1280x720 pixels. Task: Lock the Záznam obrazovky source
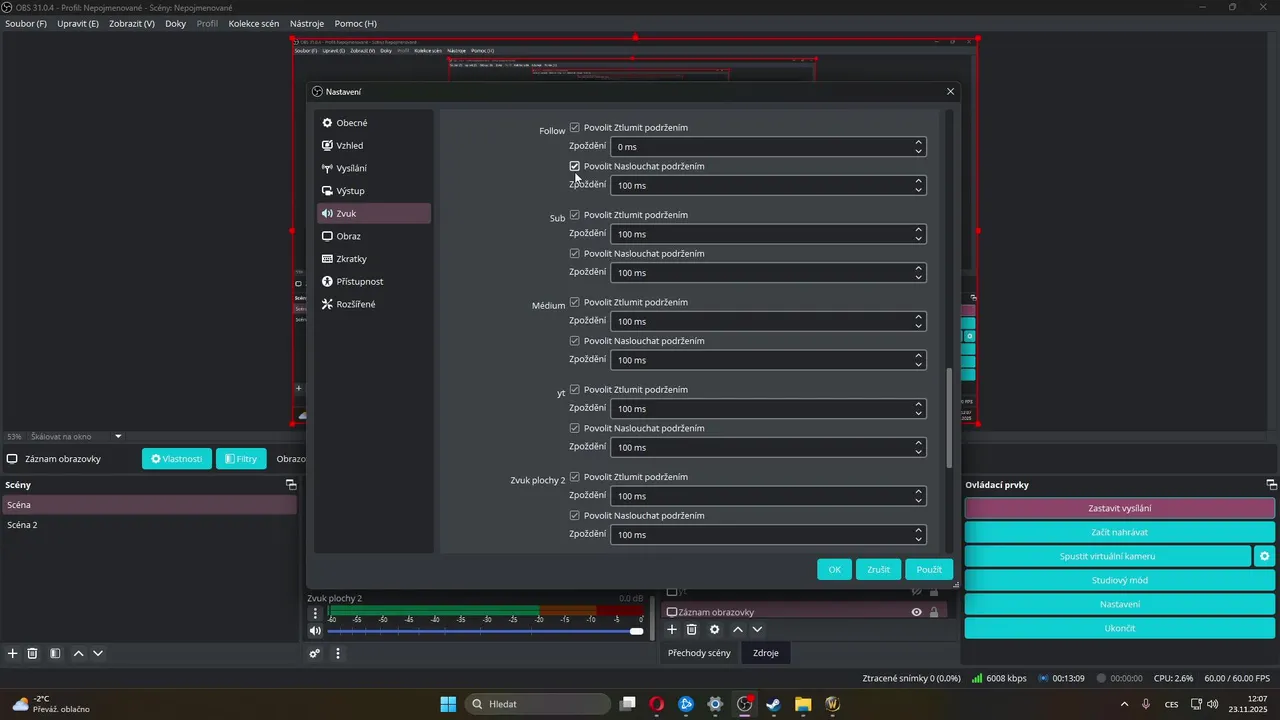[x=934, y=612]
